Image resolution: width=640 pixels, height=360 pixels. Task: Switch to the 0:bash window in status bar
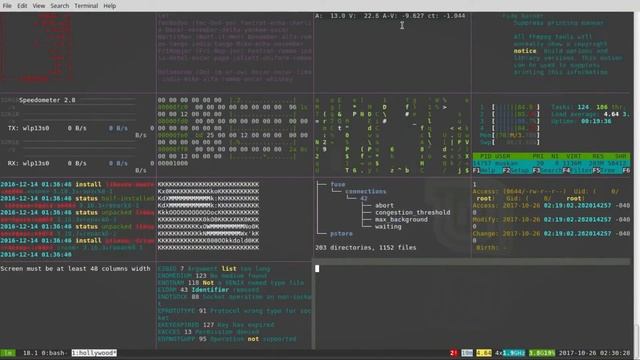tap(55, 353)
